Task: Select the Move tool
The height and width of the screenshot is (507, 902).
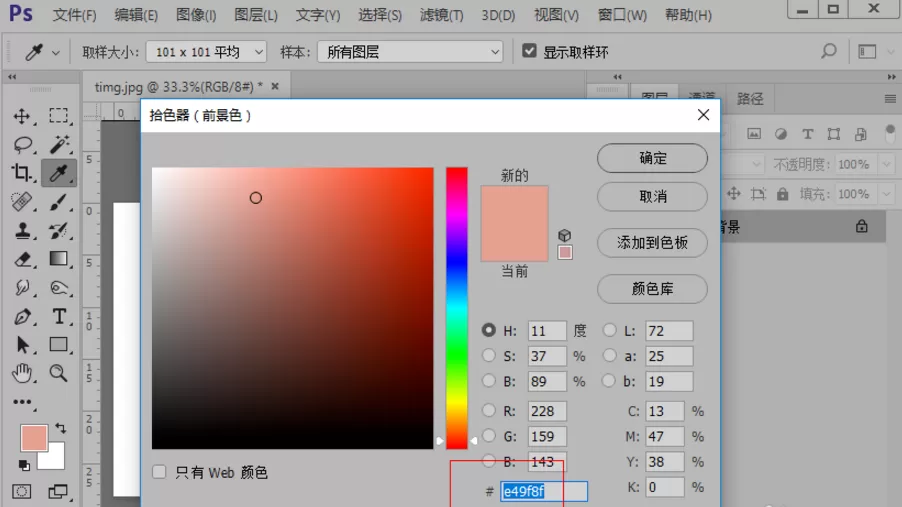Action: (x=22, y=116)
